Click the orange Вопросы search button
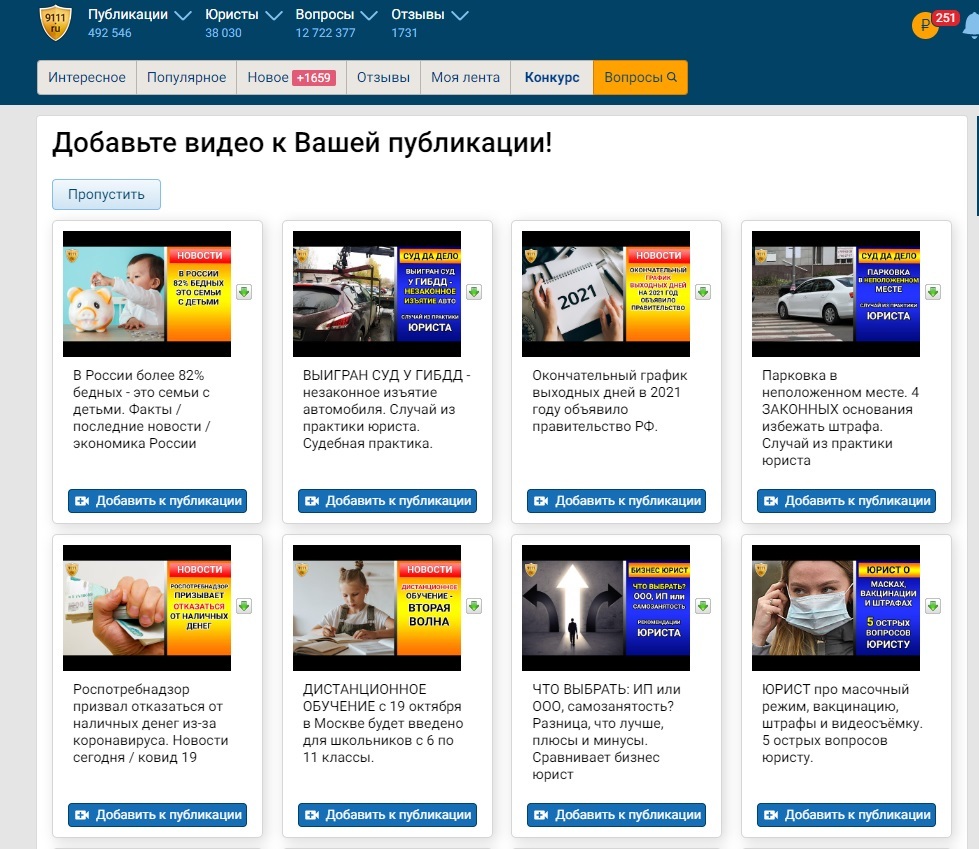 click(x=640, y=78)
